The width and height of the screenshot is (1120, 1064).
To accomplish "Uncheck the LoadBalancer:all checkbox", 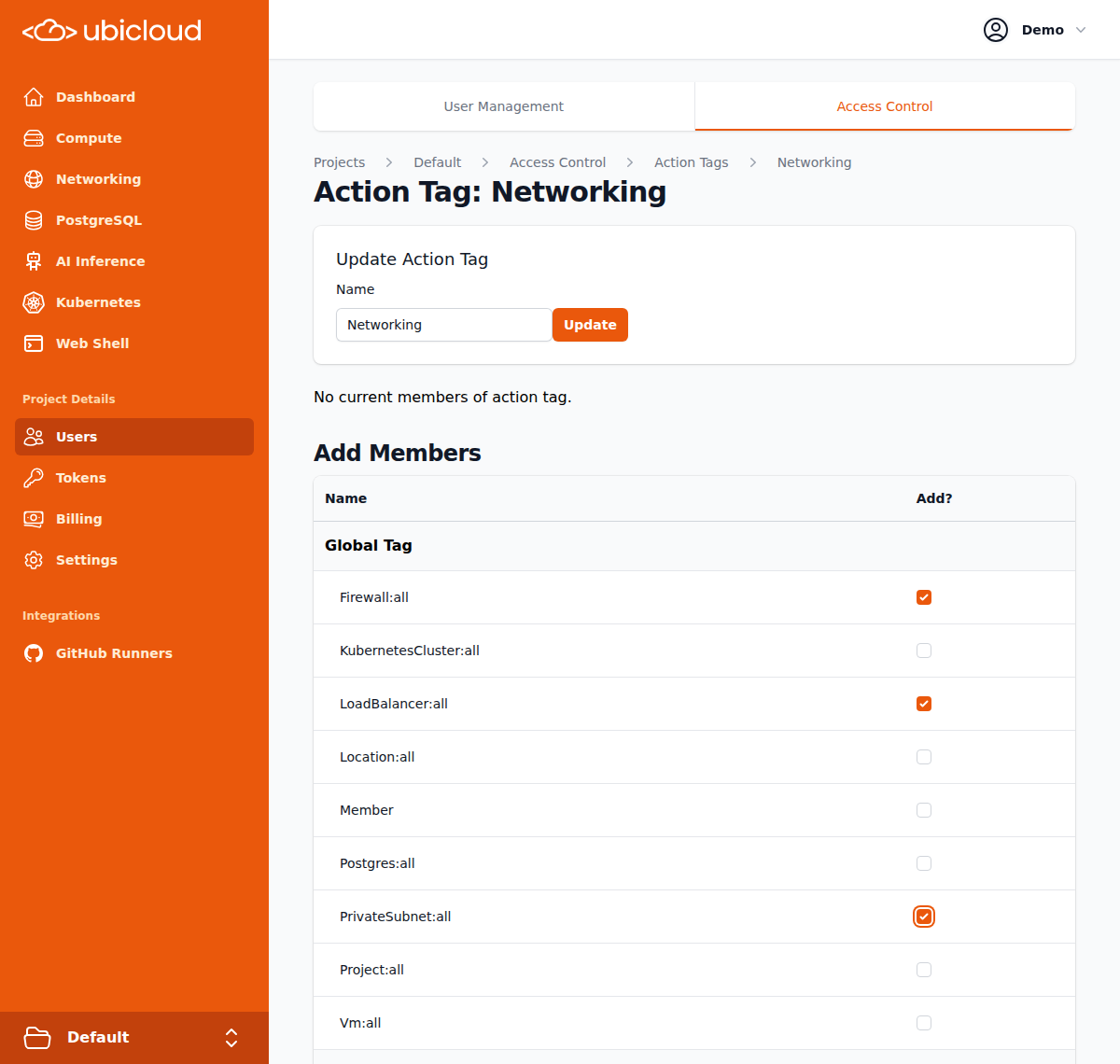I will click(924, 704).
